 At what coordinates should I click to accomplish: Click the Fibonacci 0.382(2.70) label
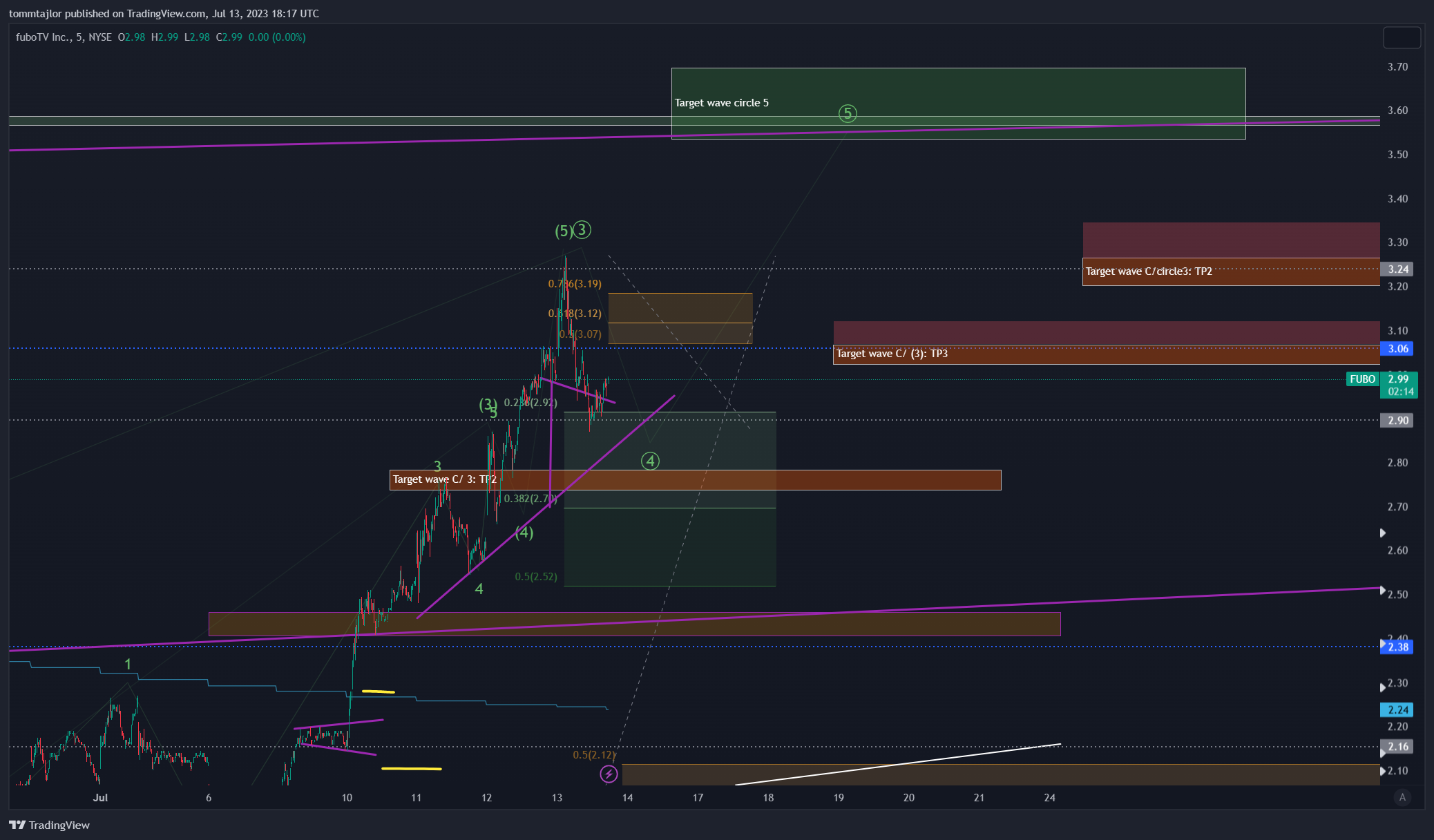point(530,499)
